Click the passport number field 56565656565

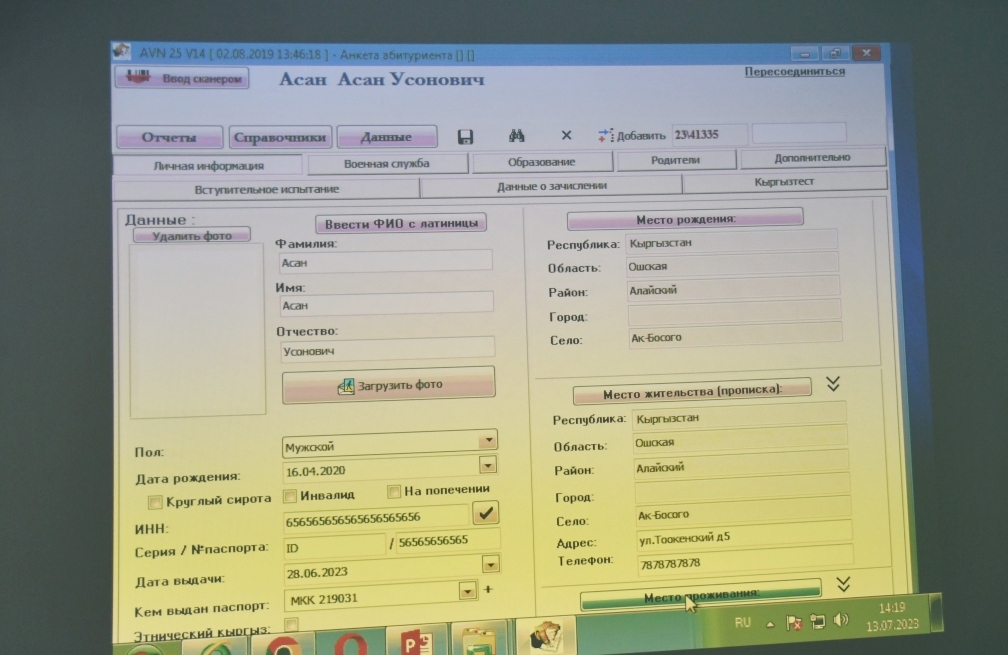tap(447, 541)
